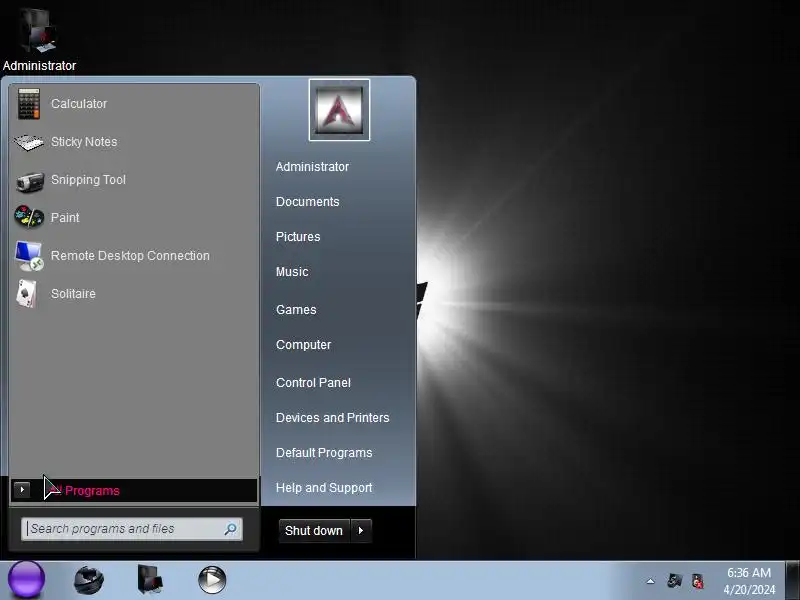Open Control Panel
The height and width of the screenshot is (600, 800).
click(313, 383)
